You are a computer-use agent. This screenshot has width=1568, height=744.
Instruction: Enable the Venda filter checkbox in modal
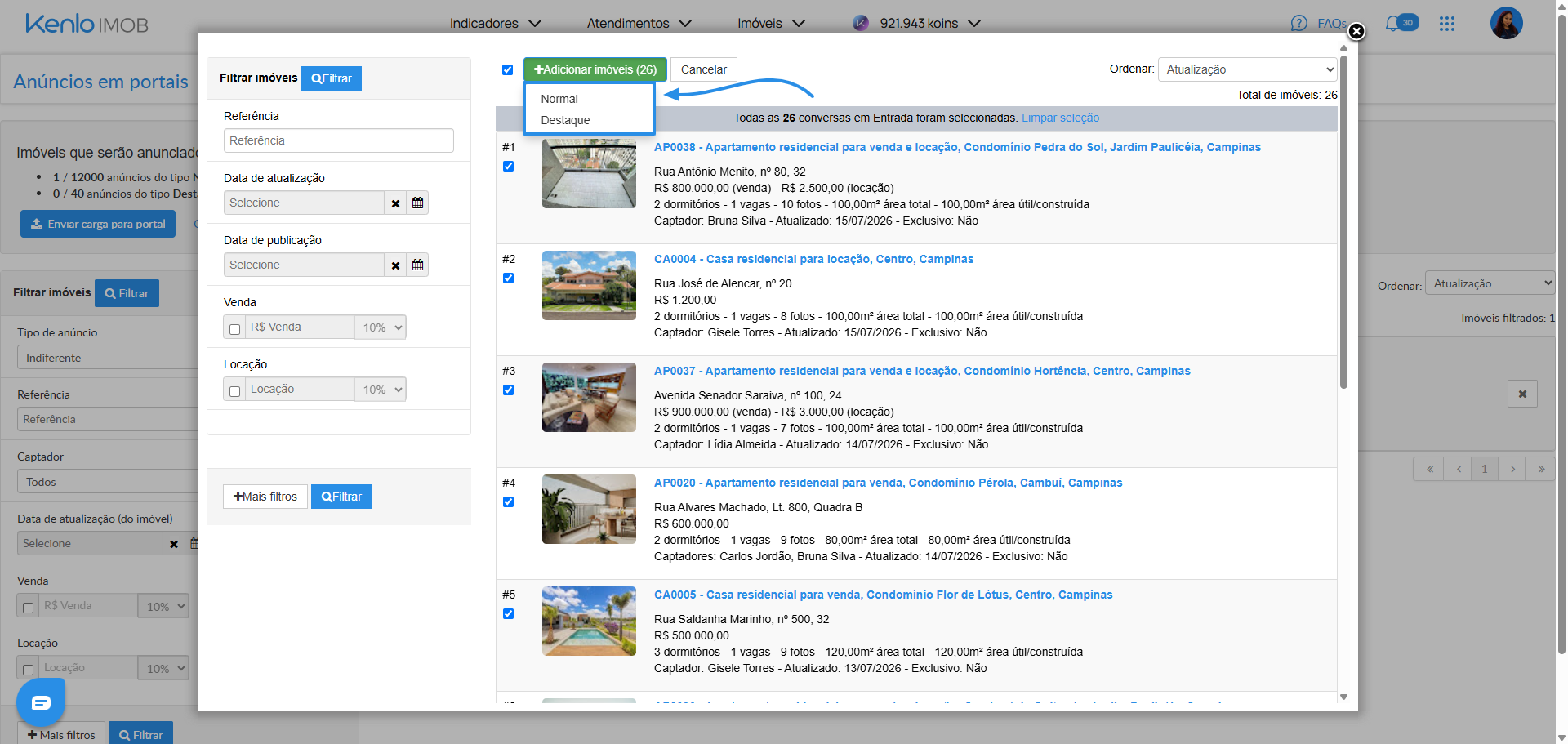pos(234,328)
